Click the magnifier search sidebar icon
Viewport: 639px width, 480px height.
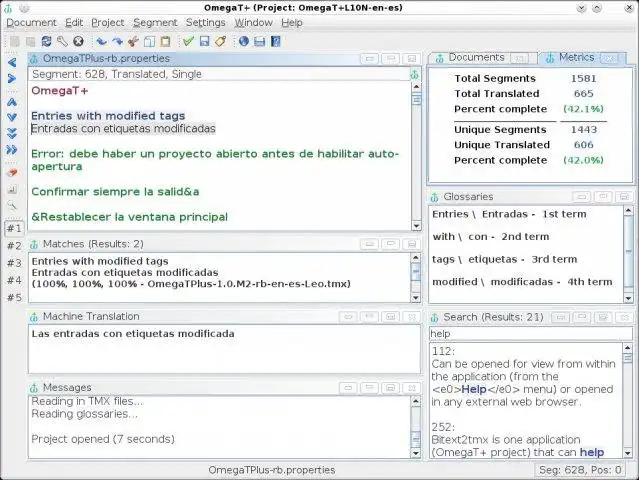point(12,205)
